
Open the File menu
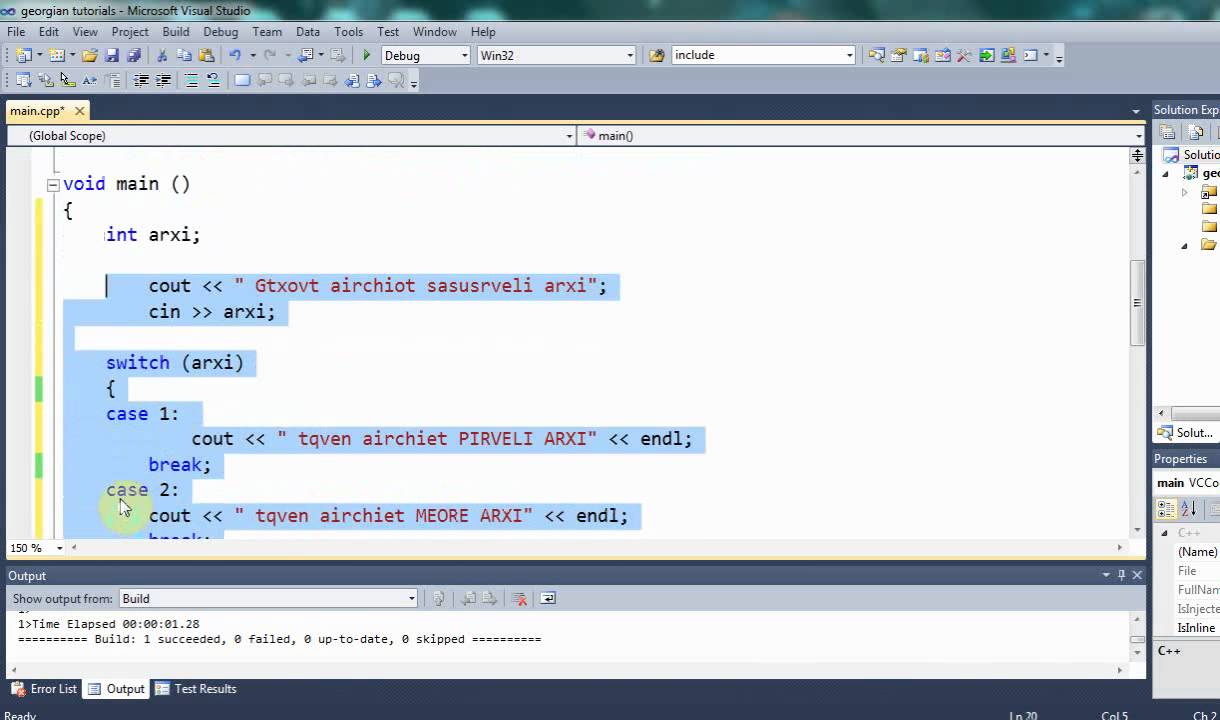pos(16,32)
